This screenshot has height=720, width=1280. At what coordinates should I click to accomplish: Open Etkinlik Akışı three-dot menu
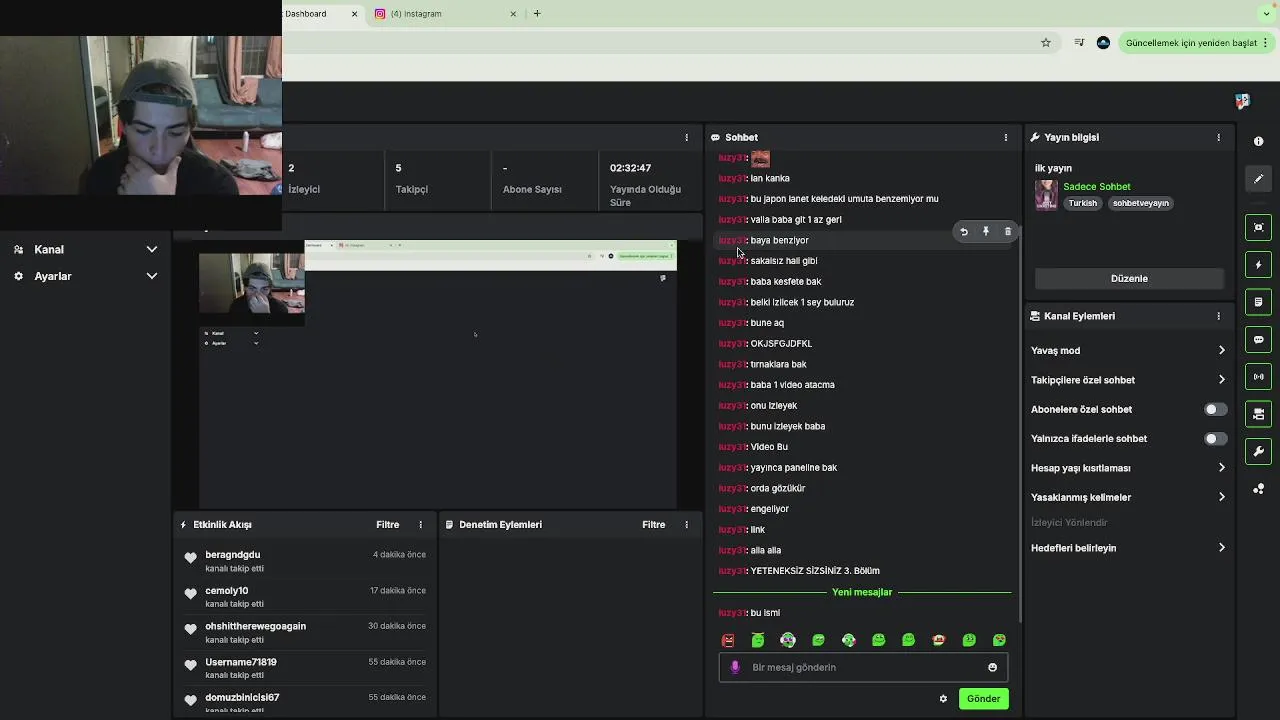click(420, 525)
